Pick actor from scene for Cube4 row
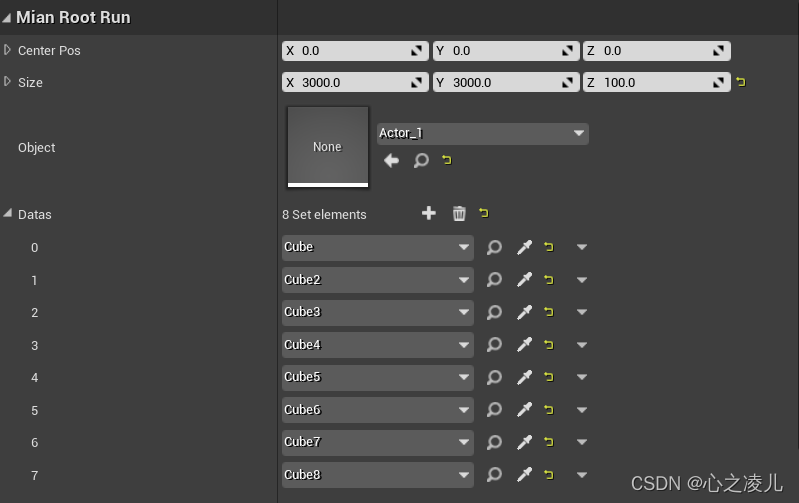The width and height of the screenshot is (799, 503). point(524,345)
